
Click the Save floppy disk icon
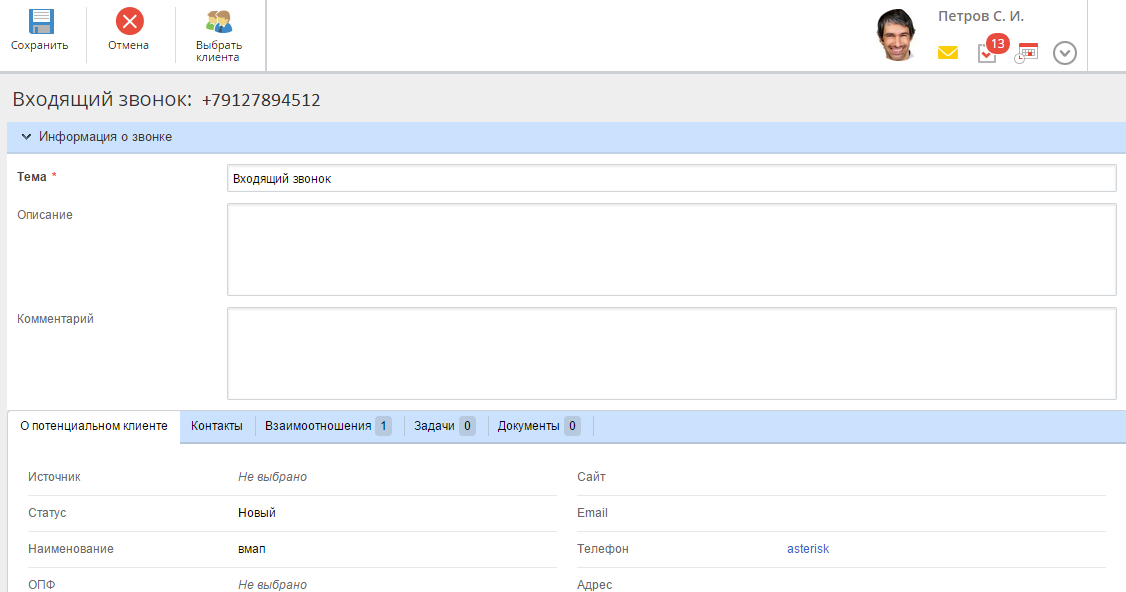(40, 21)
